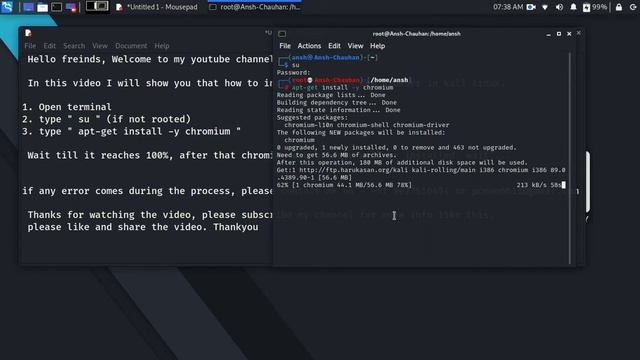The image size is (640, 360).
Task: Click 'Need to get 56.6 MB' line
Action: click(x=337, y=155)
